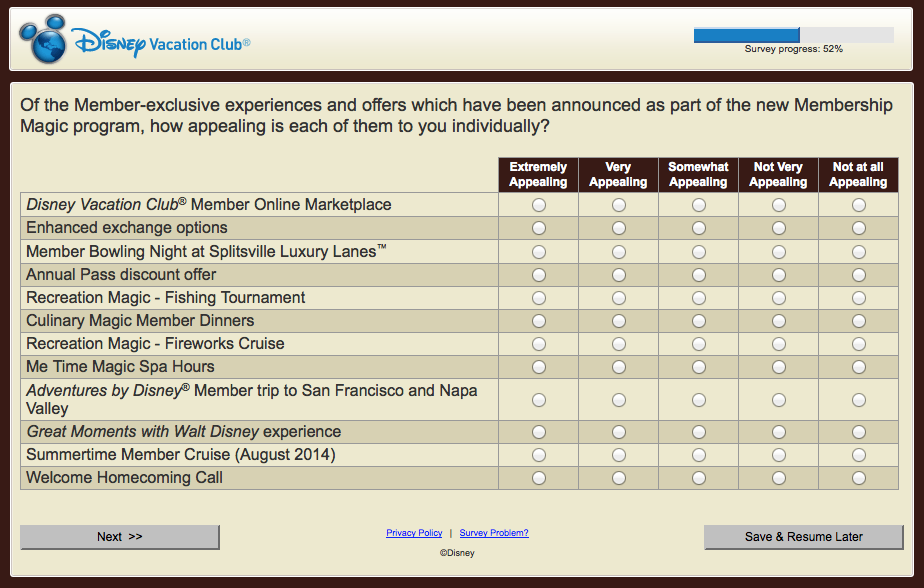Choose Extremely Appealing for San Francisco and Napa trip

click(539, 400)
